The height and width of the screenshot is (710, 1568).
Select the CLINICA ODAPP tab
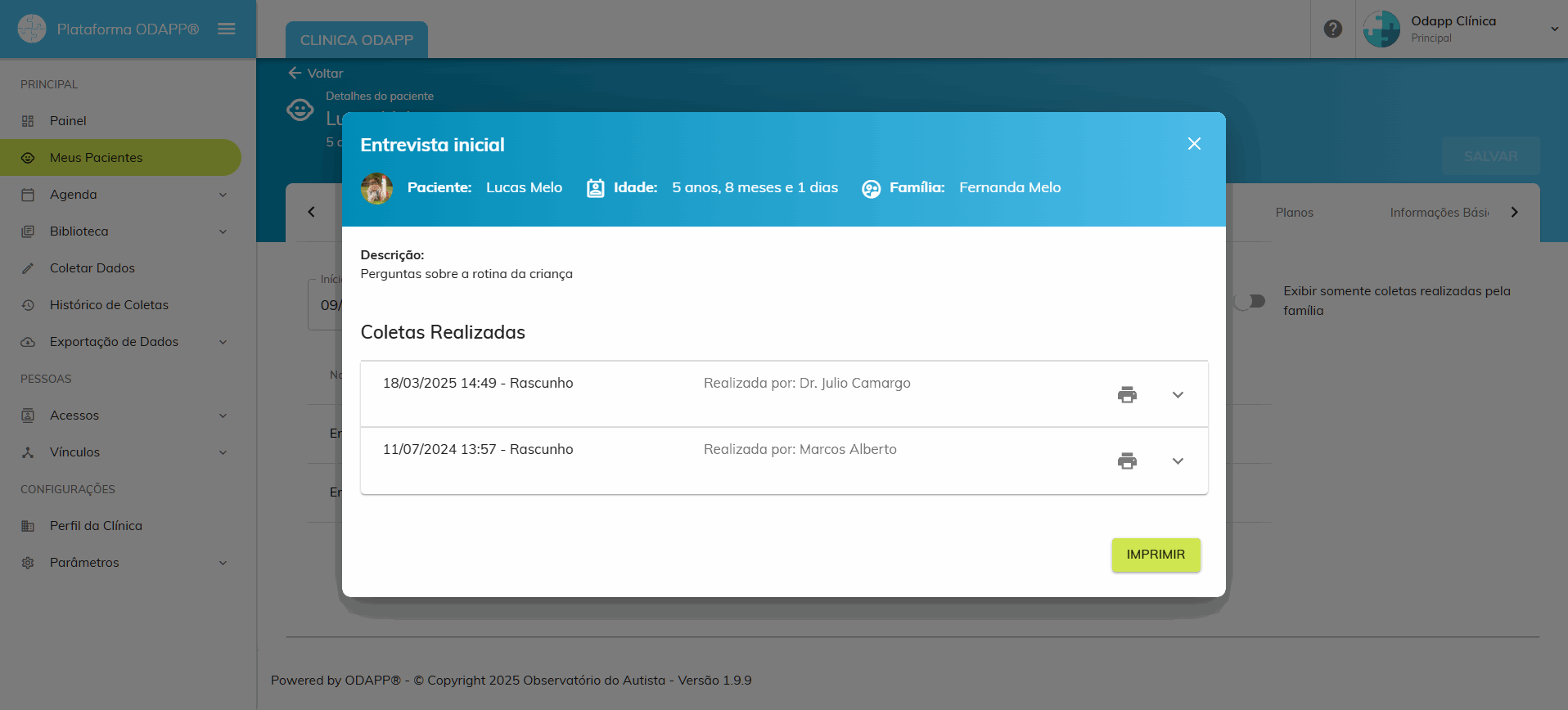[x=356, y=40]
